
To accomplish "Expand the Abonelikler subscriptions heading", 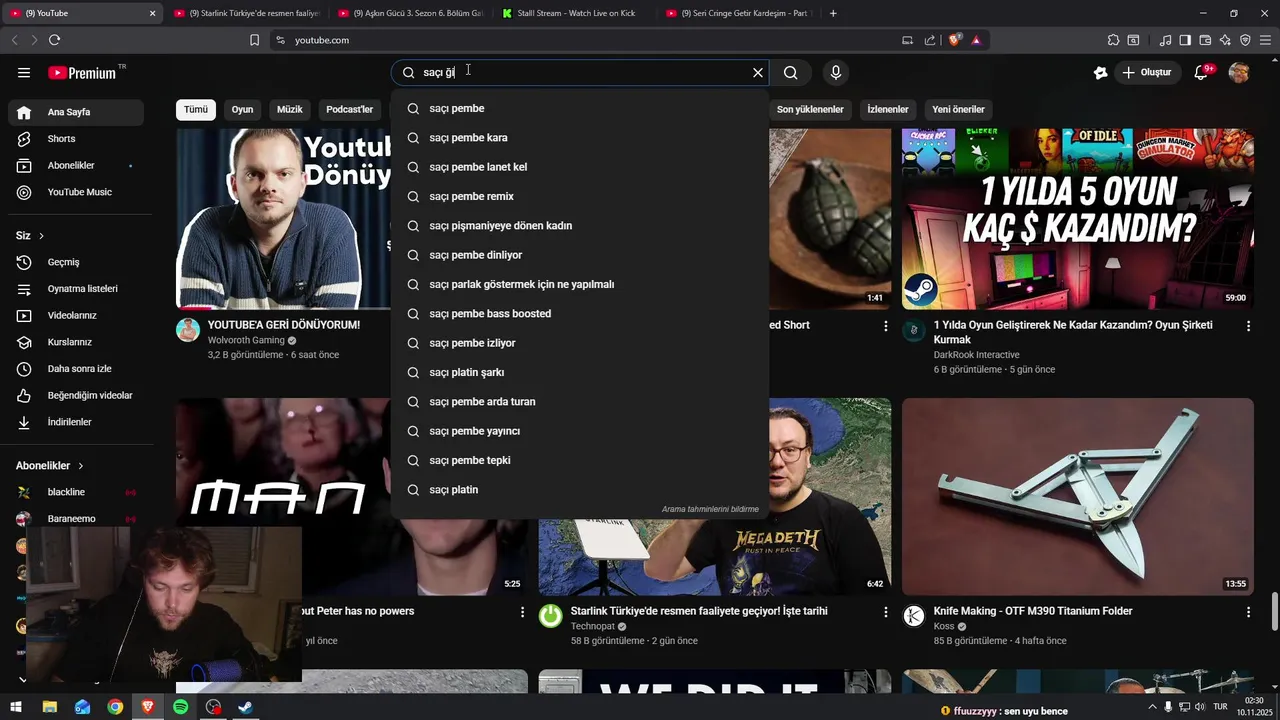I will click(x=50, y=466).
